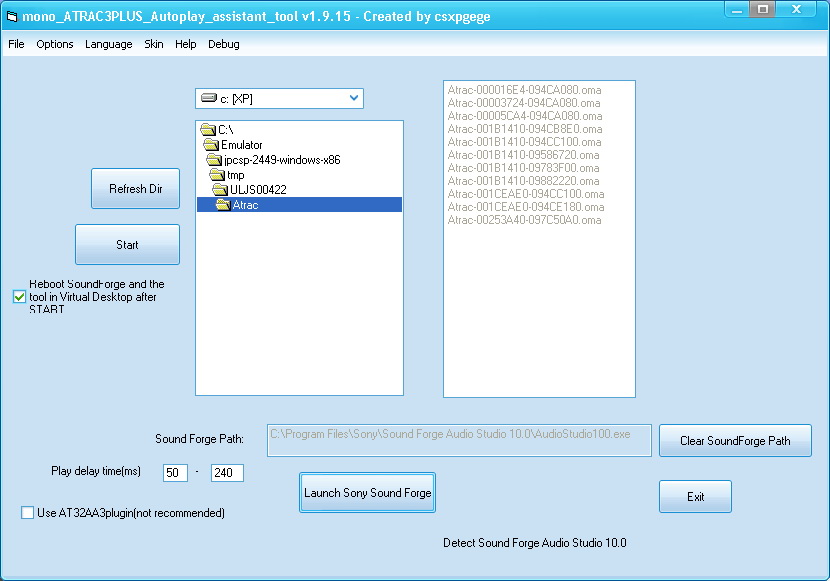Open the Options menu

[55, 44]
